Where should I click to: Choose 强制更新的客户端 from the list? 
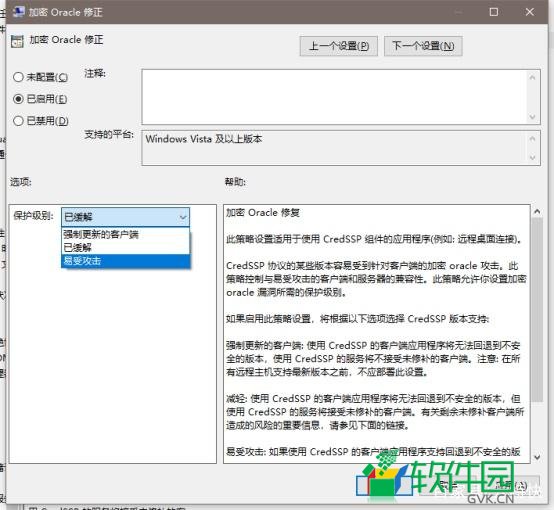125,234
